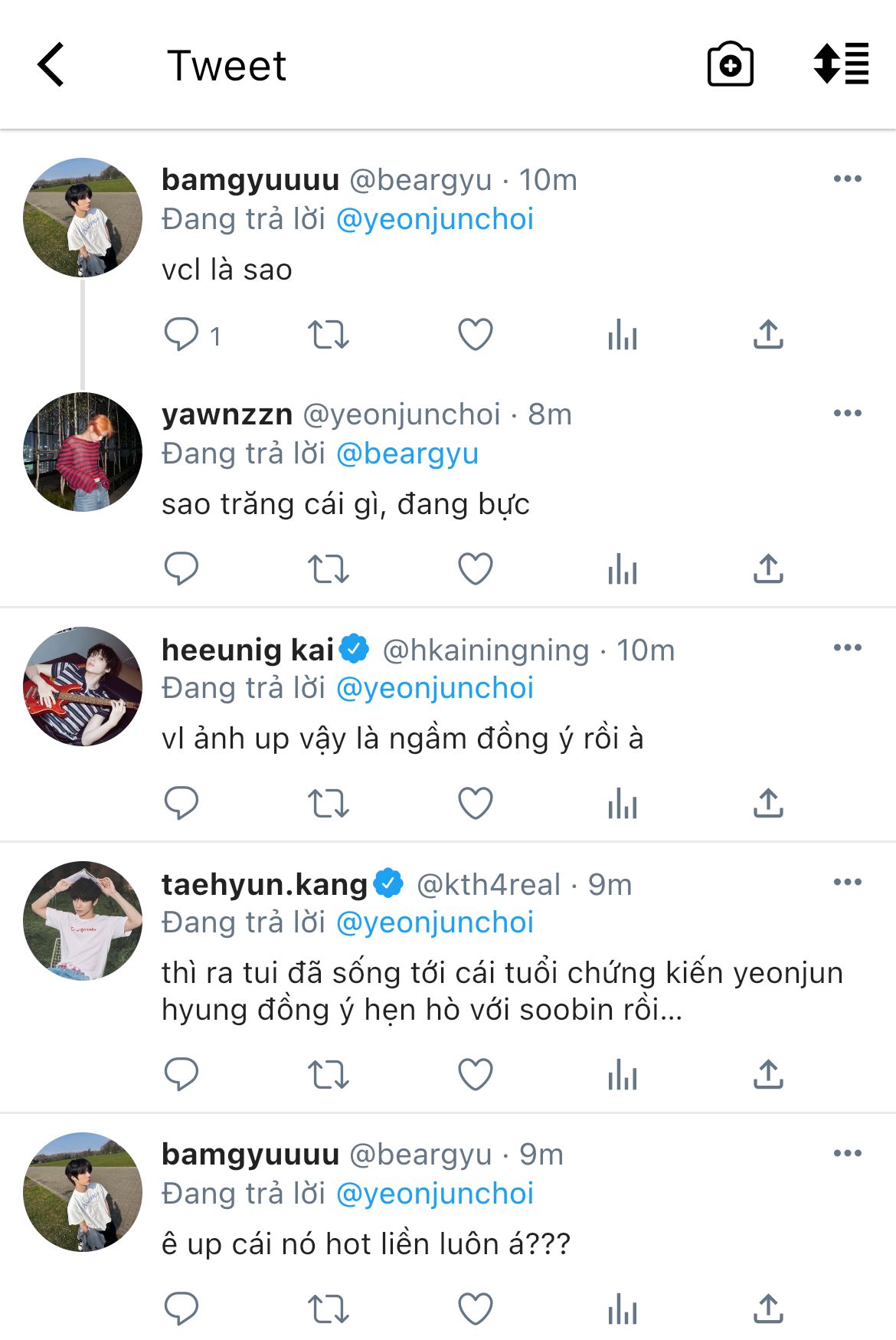Open more options on taehyun.kang's tweet
Viewport: 896px width, 1340px height.
point(847,883)
